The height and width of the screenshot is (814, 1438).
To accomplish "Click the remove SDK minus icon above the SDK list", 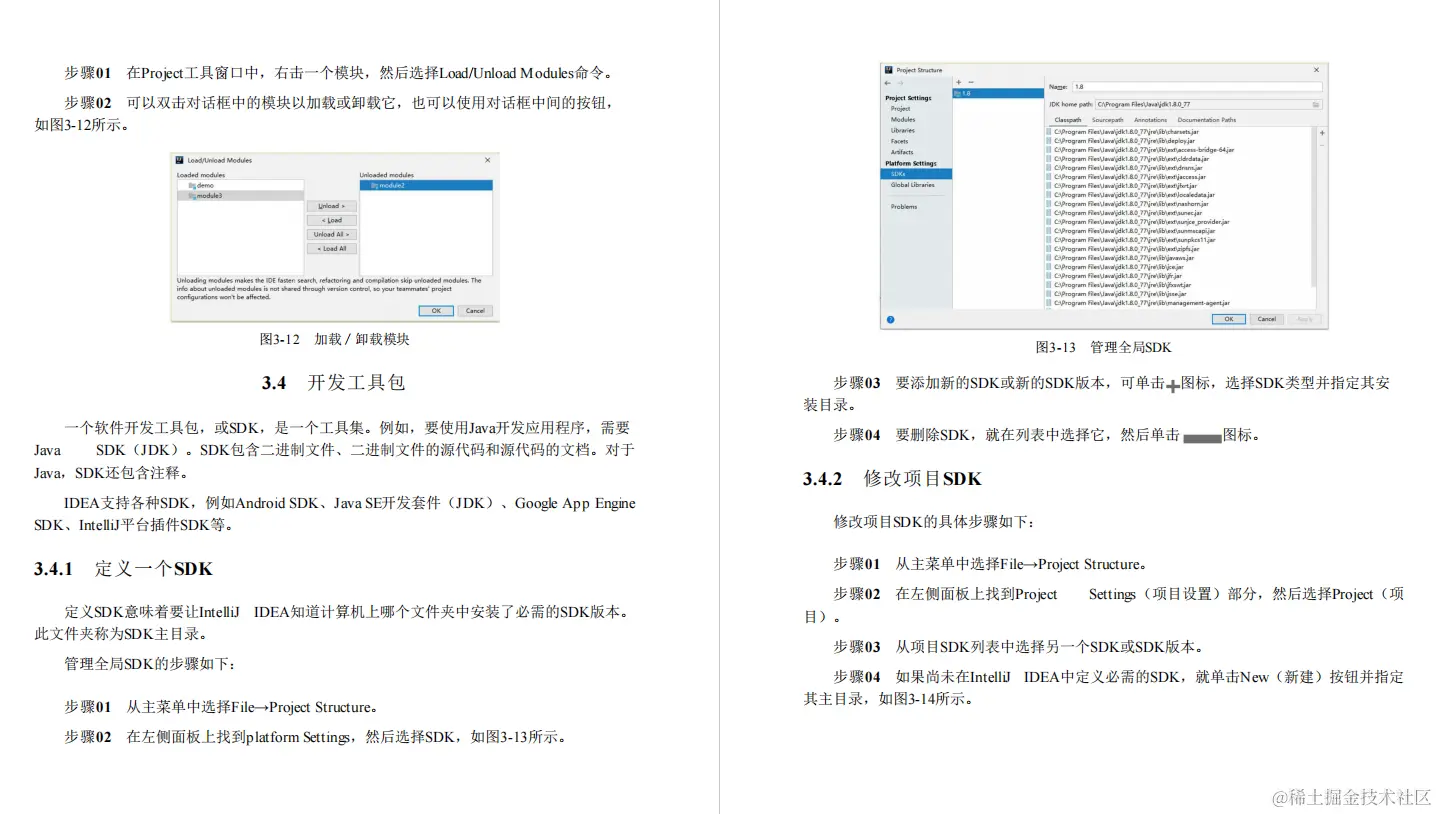I will [971, 82].
